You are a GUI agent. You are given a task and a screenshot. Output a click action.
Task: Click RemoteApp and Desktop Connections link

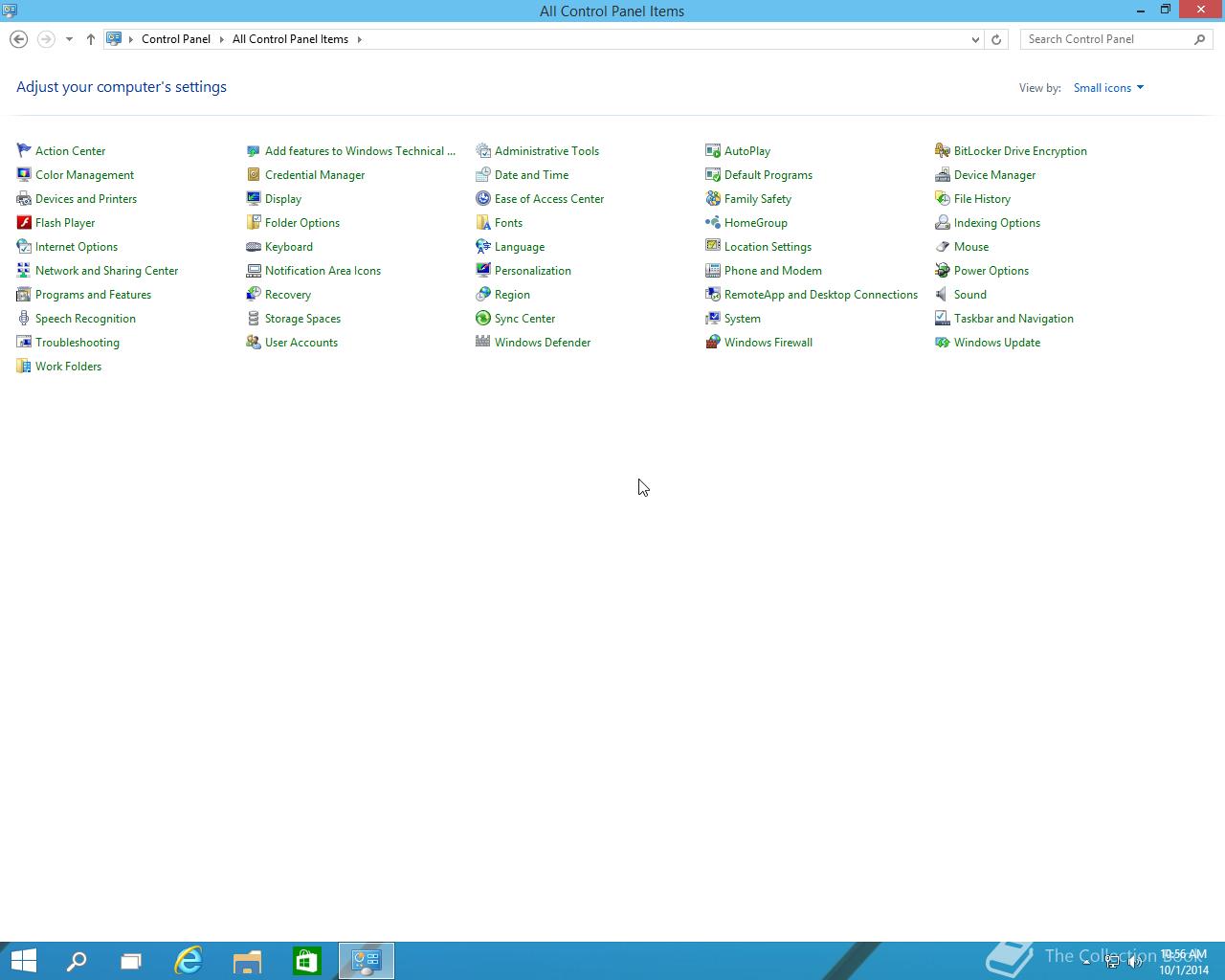pyautogui.click(x=821, y=295)
